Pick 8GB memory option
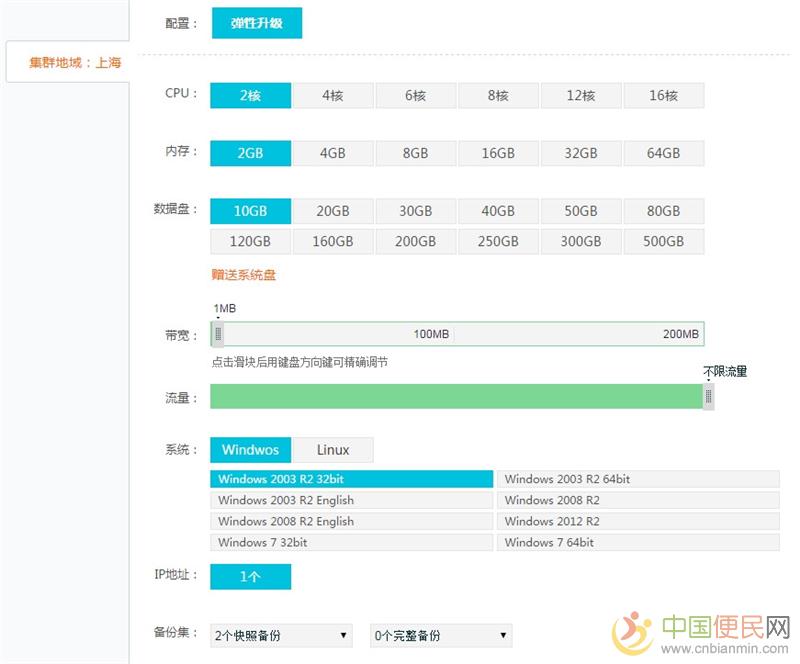The width and height of the screenshot is (800, 664). click(x=415, y=153)
